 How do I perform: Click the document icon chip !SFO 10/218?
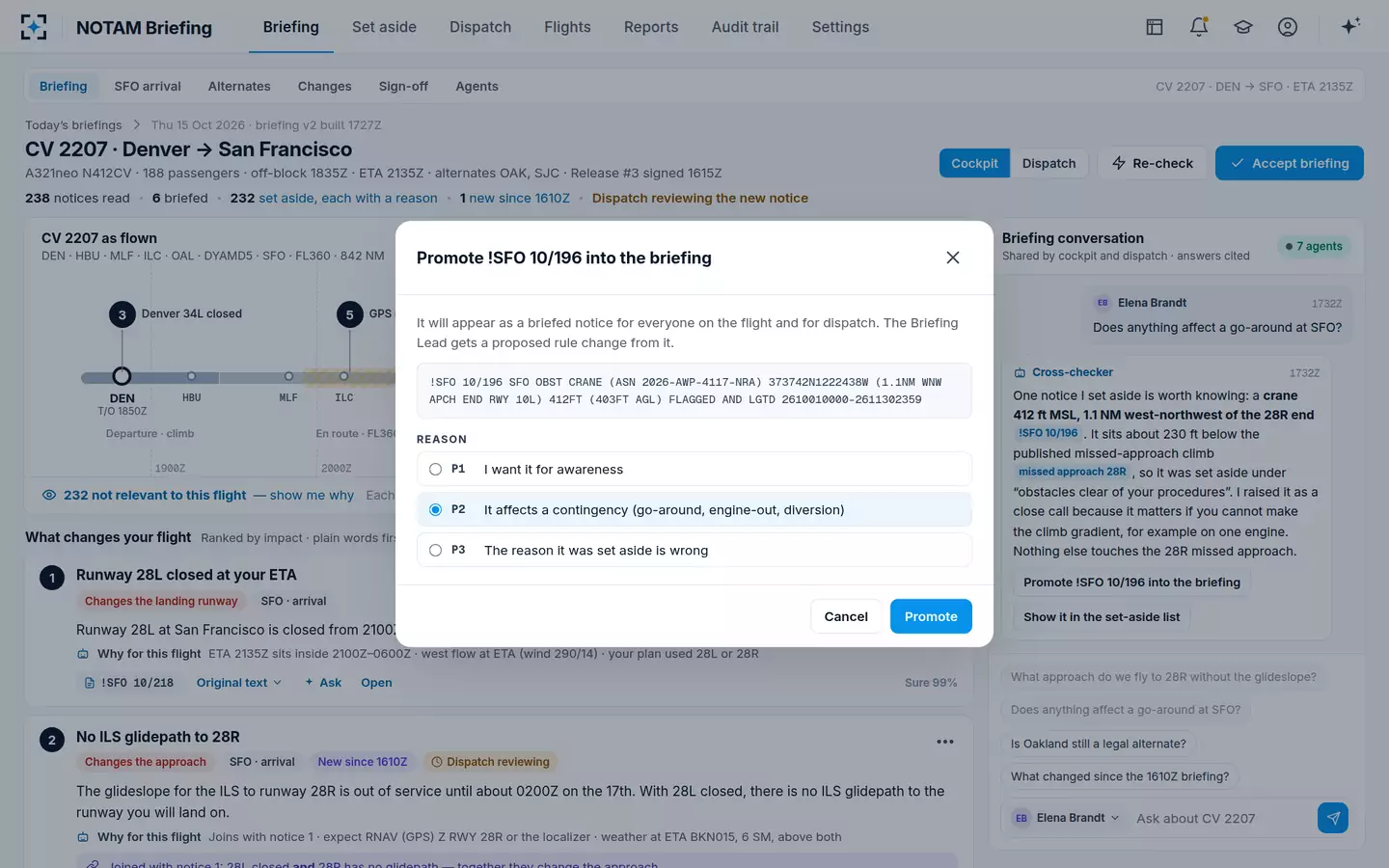pyautogui.click(x=130, y=683)
